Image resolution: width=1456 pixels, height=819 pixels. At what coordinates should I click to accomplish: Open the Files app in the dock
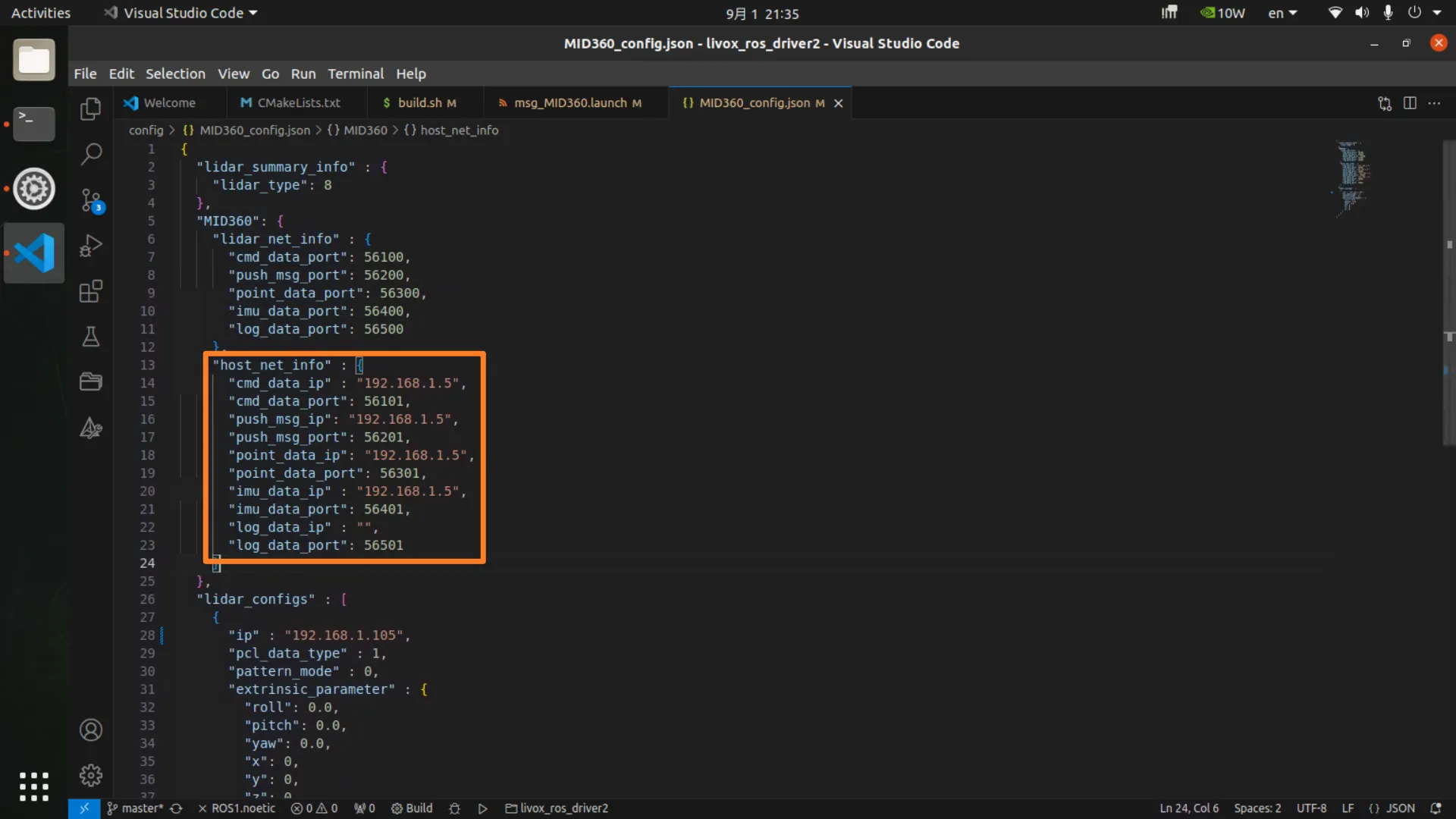[34, 59]
